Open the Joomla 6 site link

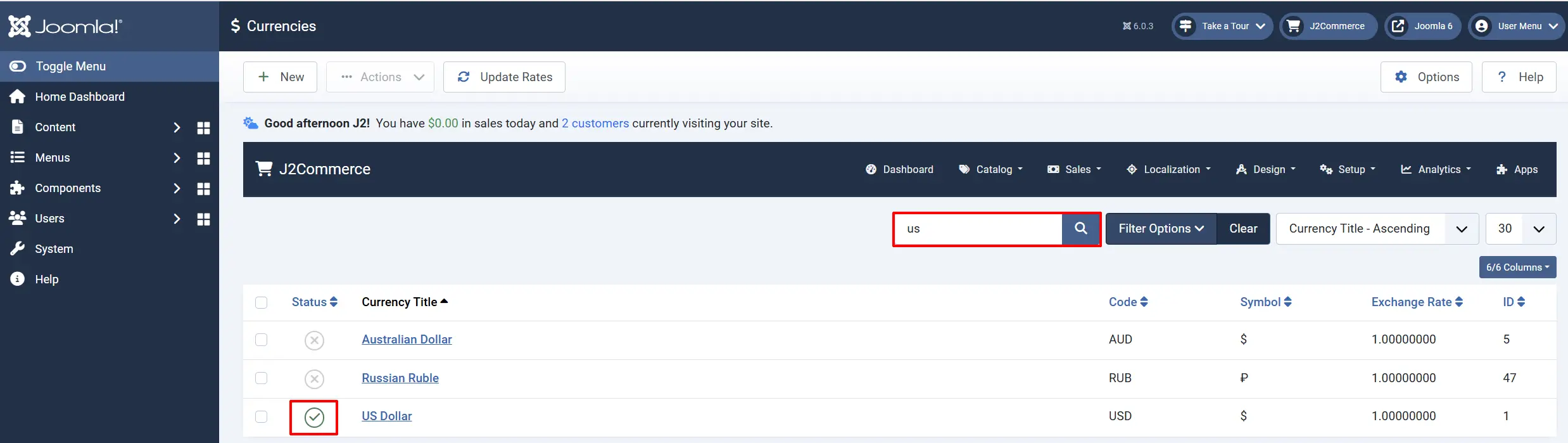click(x=1422, y=26)
